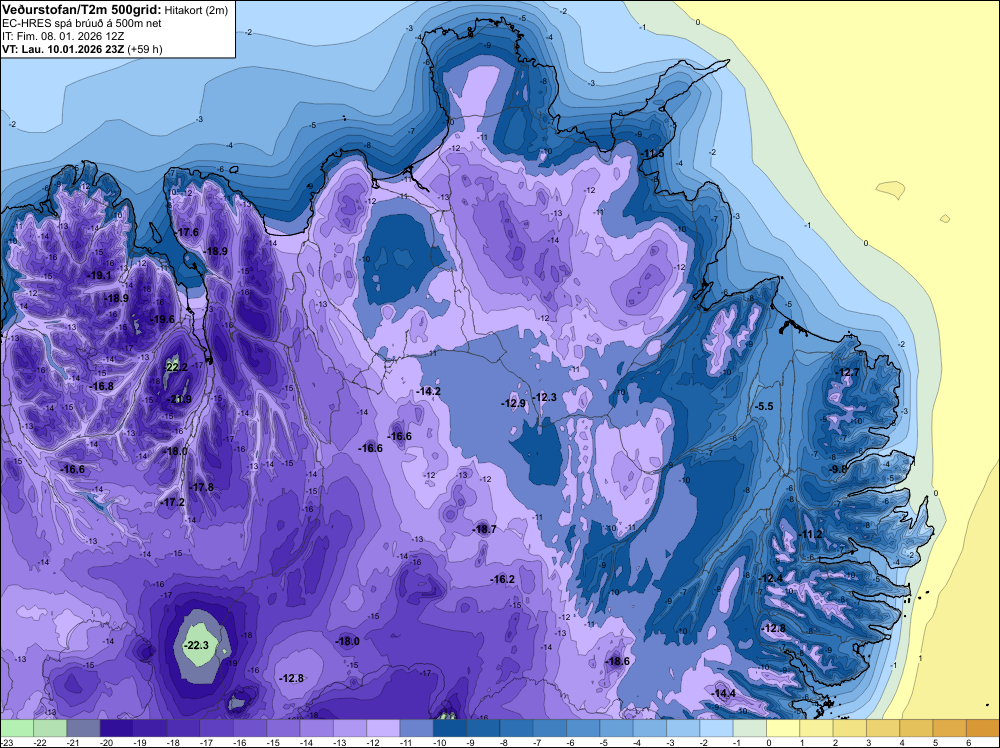This screenshot has height=748, width=1000.
Task: Pick the legend swatch between 0 and 1
Action: [x=783, y=728]
